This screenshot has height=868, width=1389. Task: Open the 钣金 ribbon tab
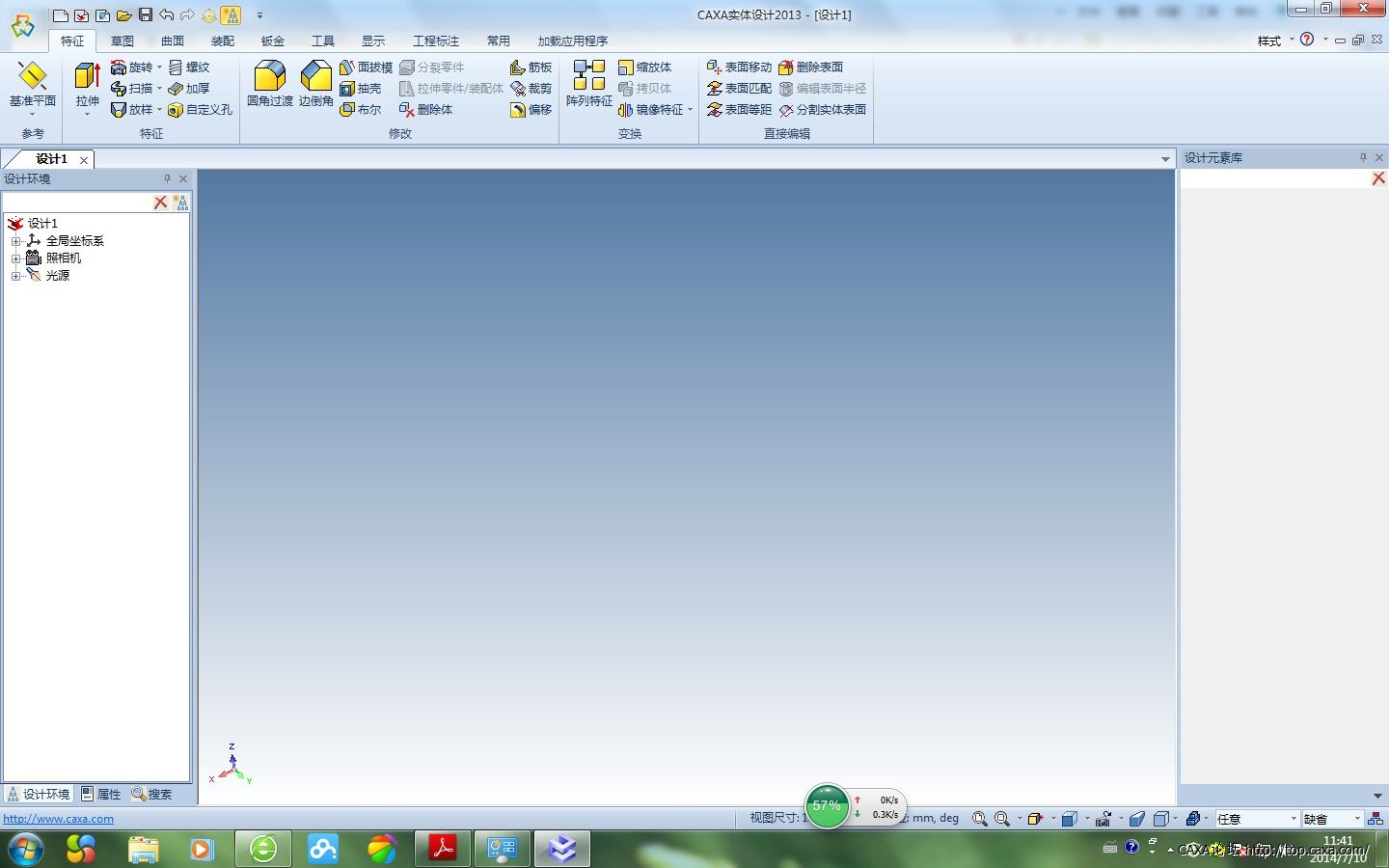pyautogui.click(x=273, y=41)
